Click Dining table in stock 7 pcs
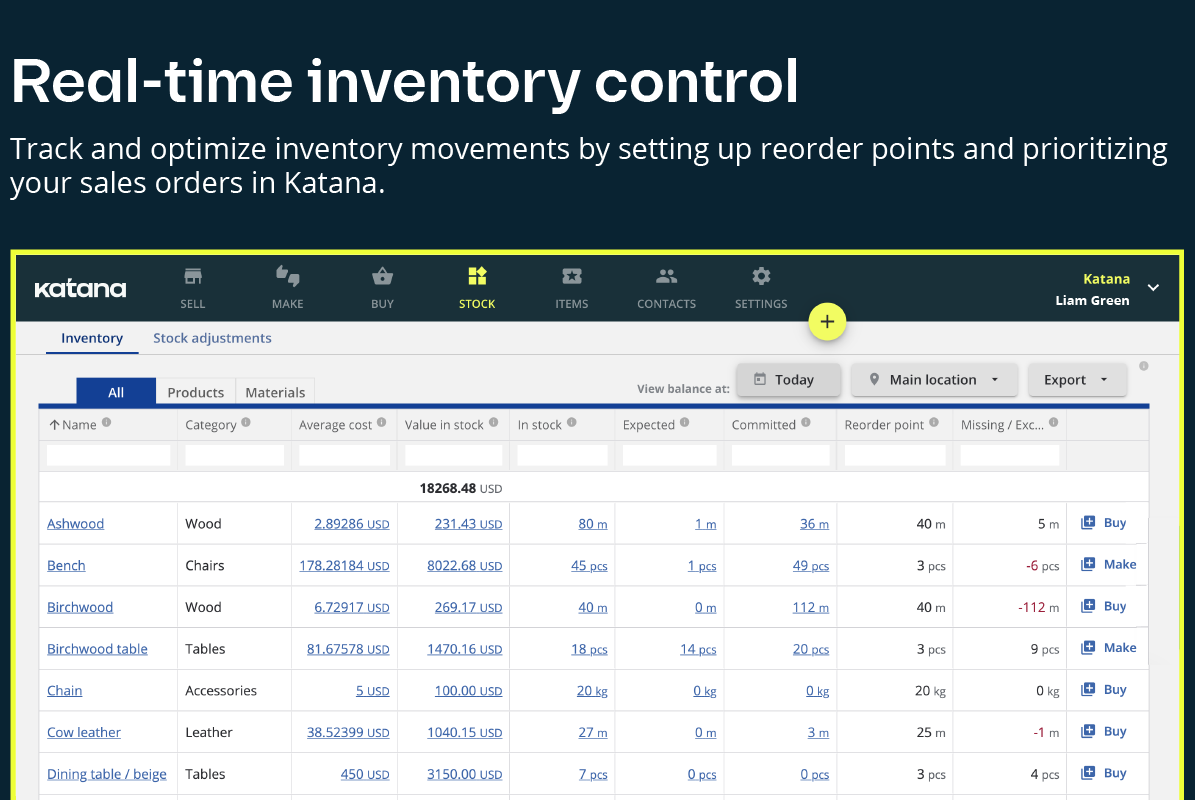 pyautogui.click(x=593, y=774)
